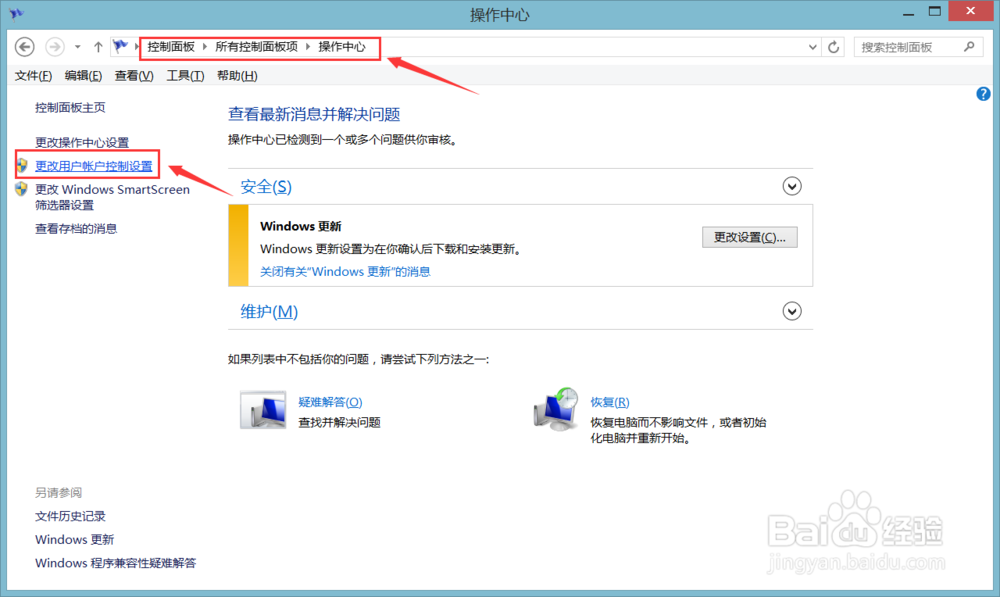1000x597 pixels.
Task: Click the refresh icon in the address bar
Action: coord(834,46)
